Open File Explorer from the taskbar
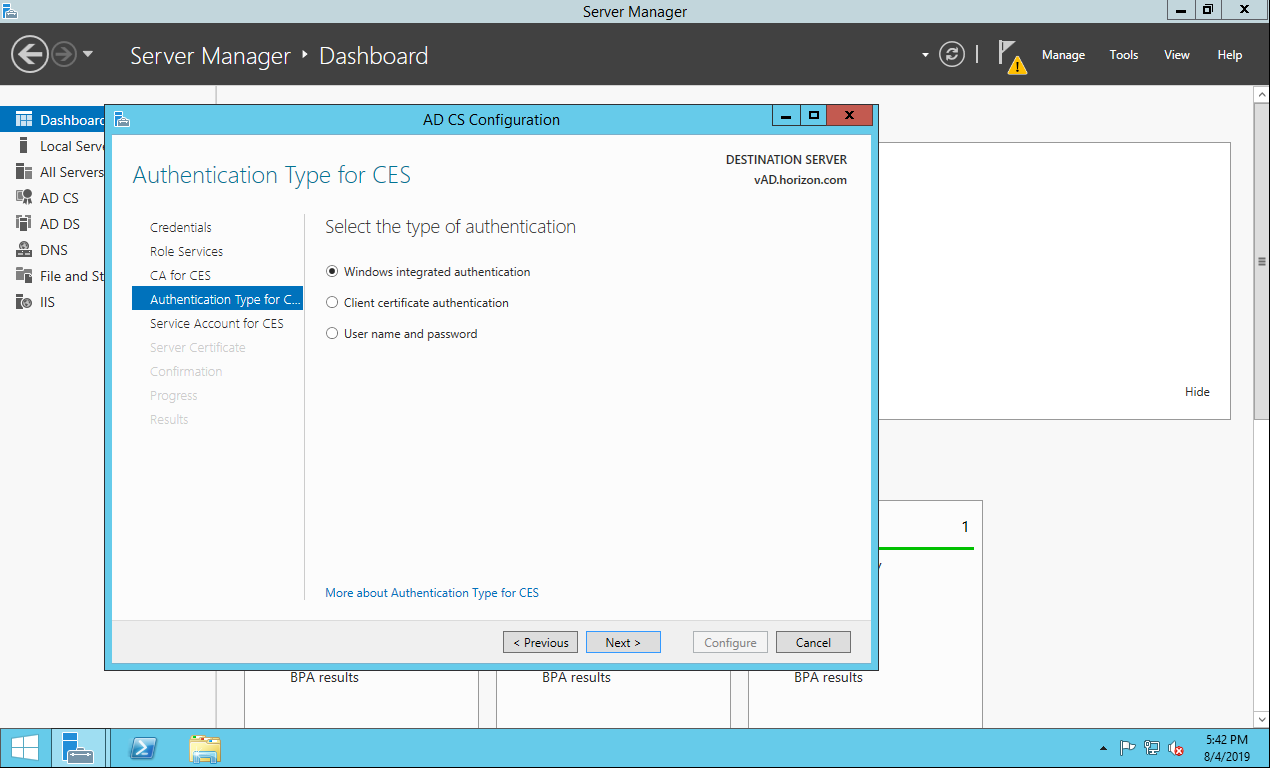The image size is (1270, 768). point(205,748)
